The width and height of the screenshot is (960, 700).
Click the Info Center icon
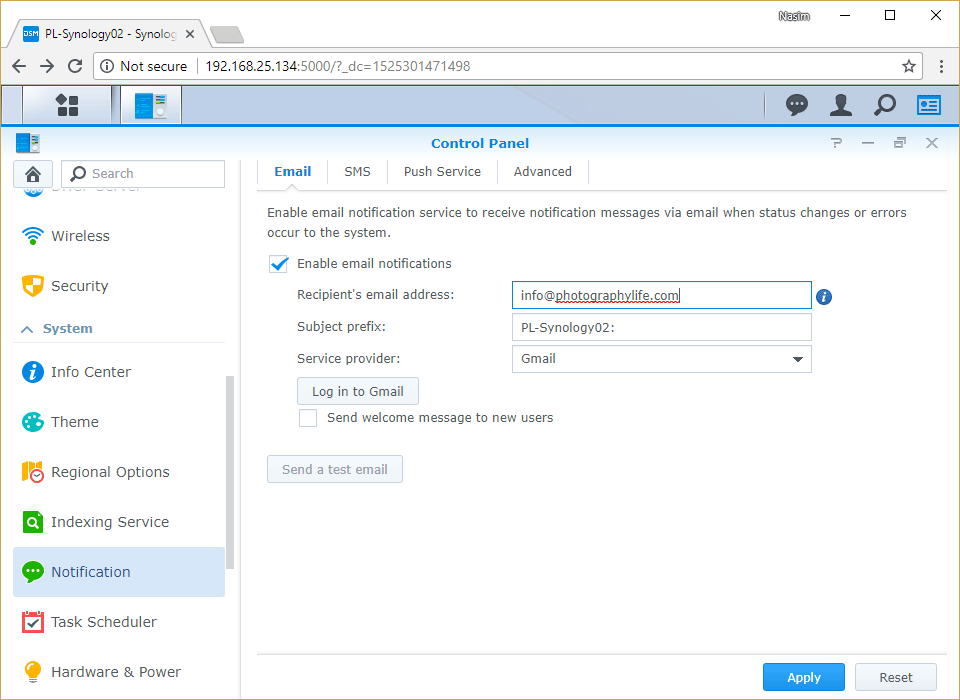pos(32,372)
